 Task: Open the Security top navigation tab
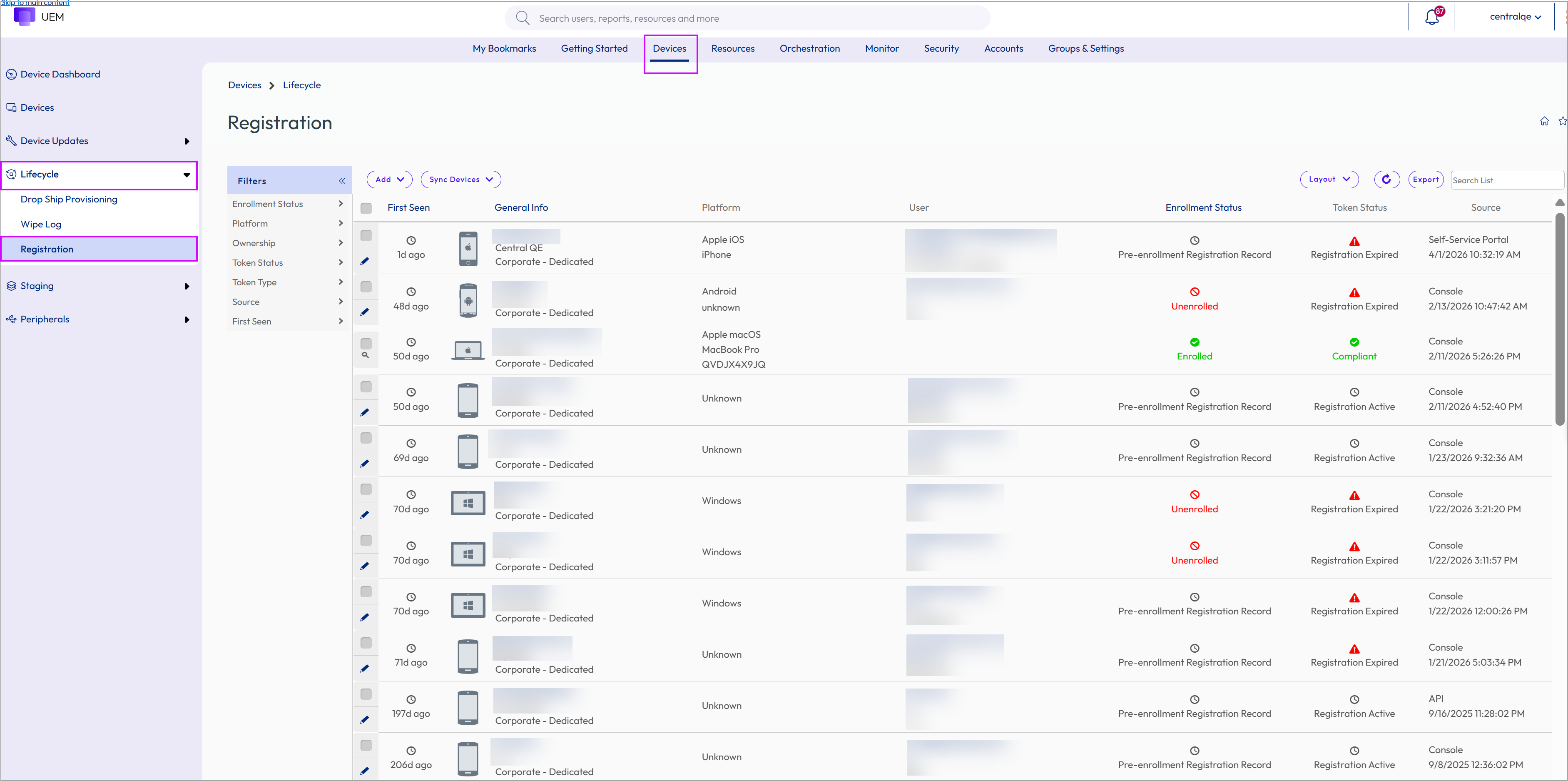point(941,49)
